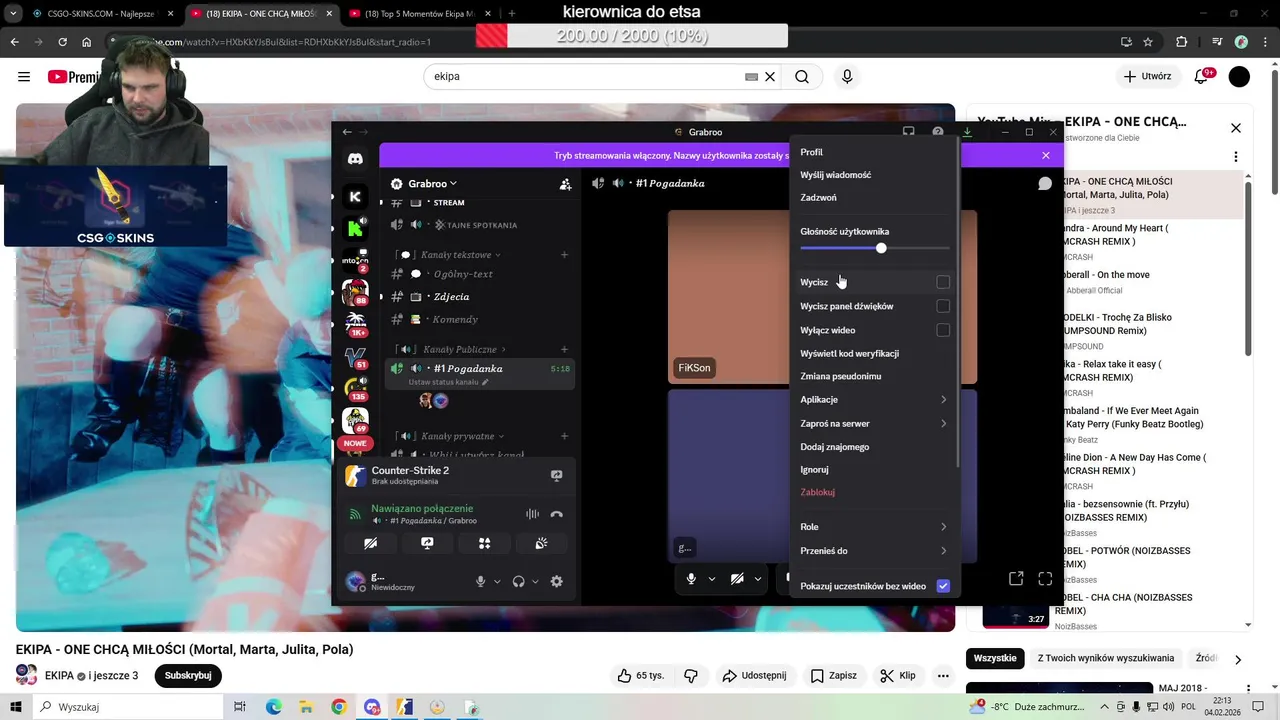Uncheck Pokazuj uczestników bez wideo
Screen dimensions: 1280x720
click(942, 586)
